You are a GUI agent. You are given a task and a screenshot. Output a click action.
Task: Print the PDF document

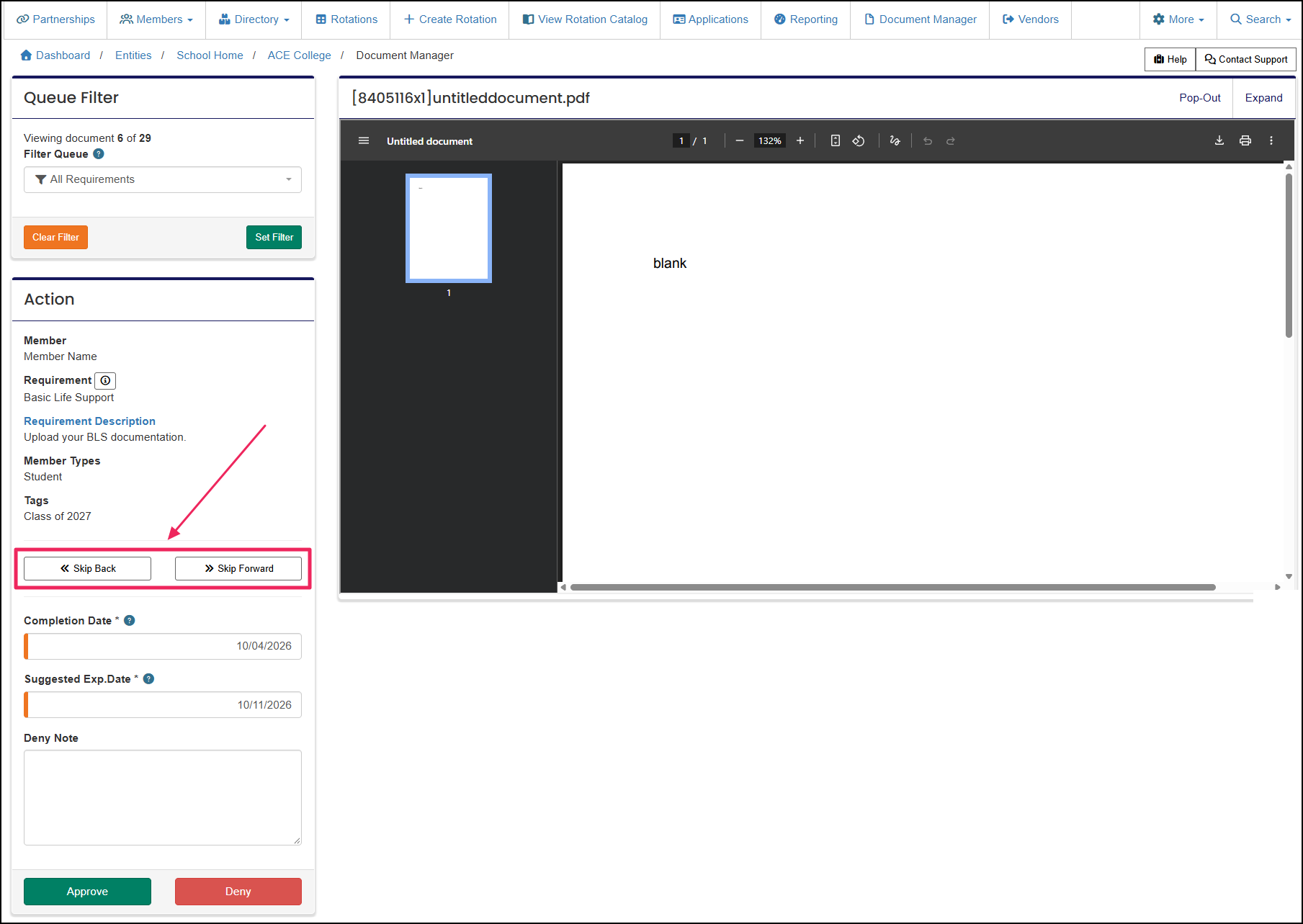1245,141
